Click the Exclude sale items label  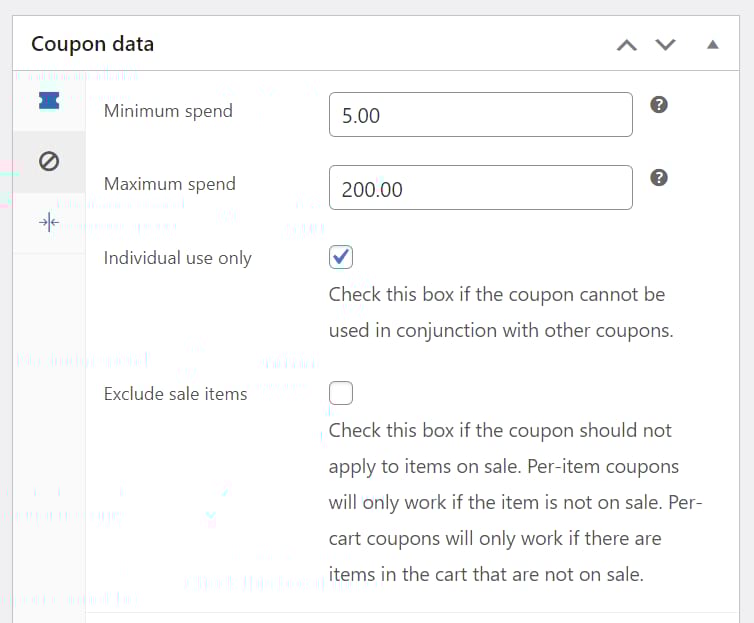point(176,394)
